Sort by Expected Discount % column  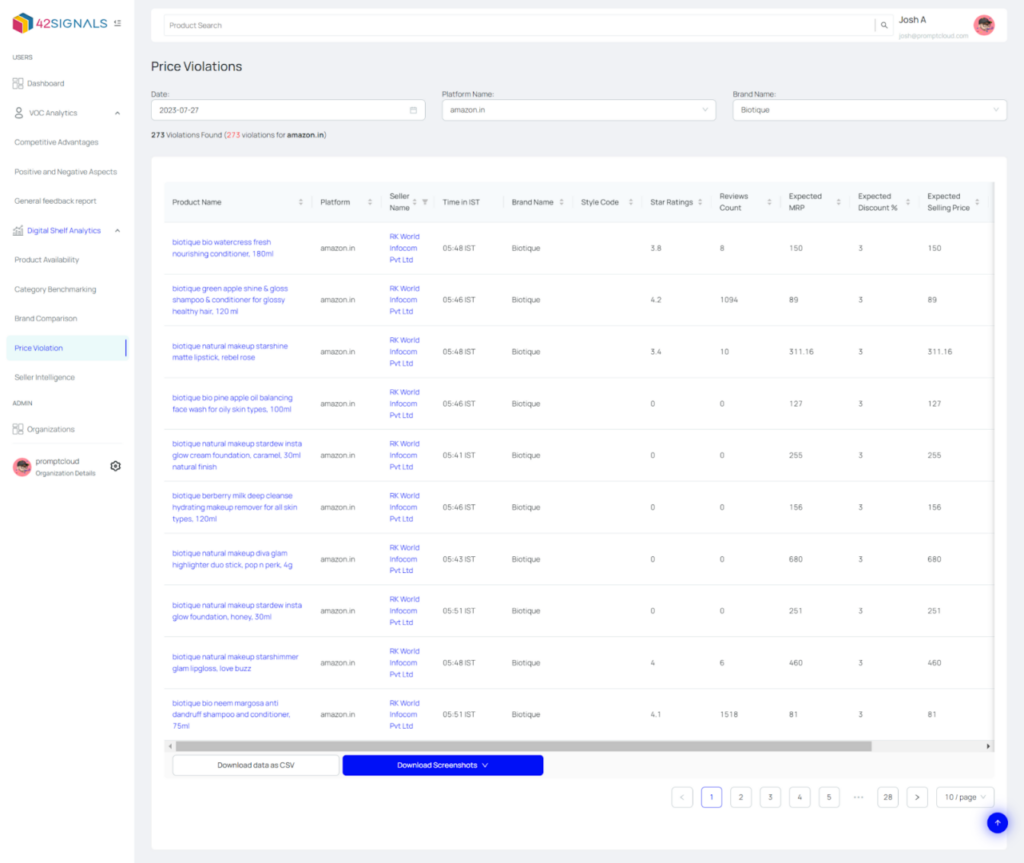pos(908,202)
